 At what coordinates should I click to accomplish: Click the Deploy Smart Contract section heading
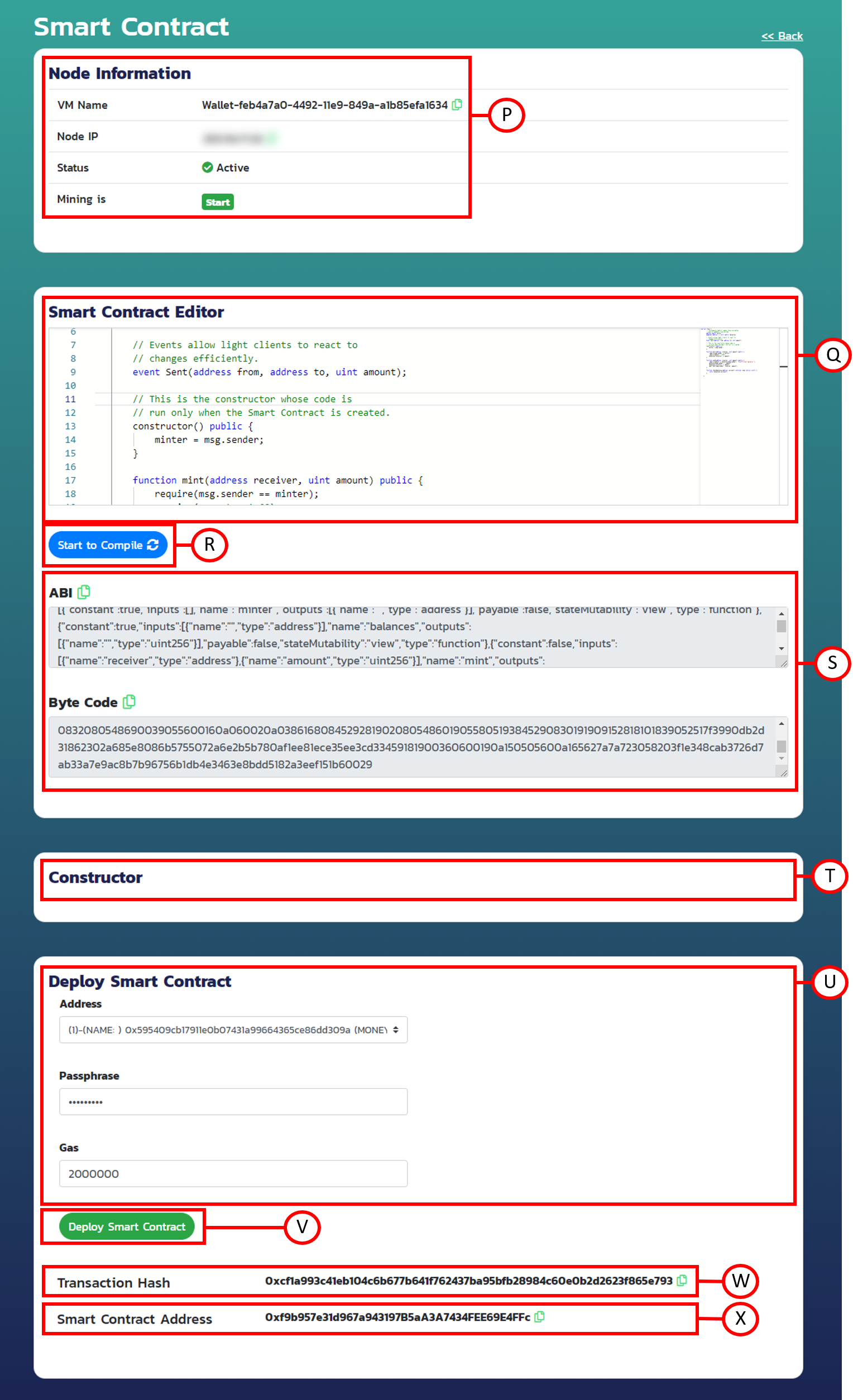coord(139,981)
